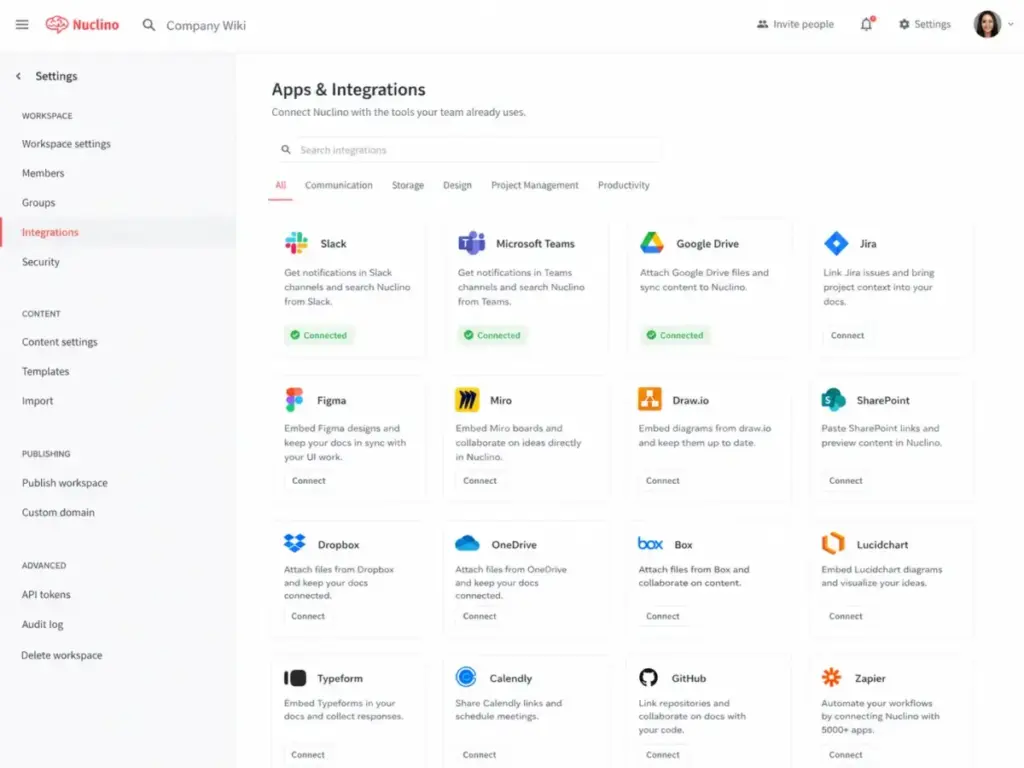Click the Calendly icon
This screenshot has width=1024, height=768.
(x=466, y=677)
